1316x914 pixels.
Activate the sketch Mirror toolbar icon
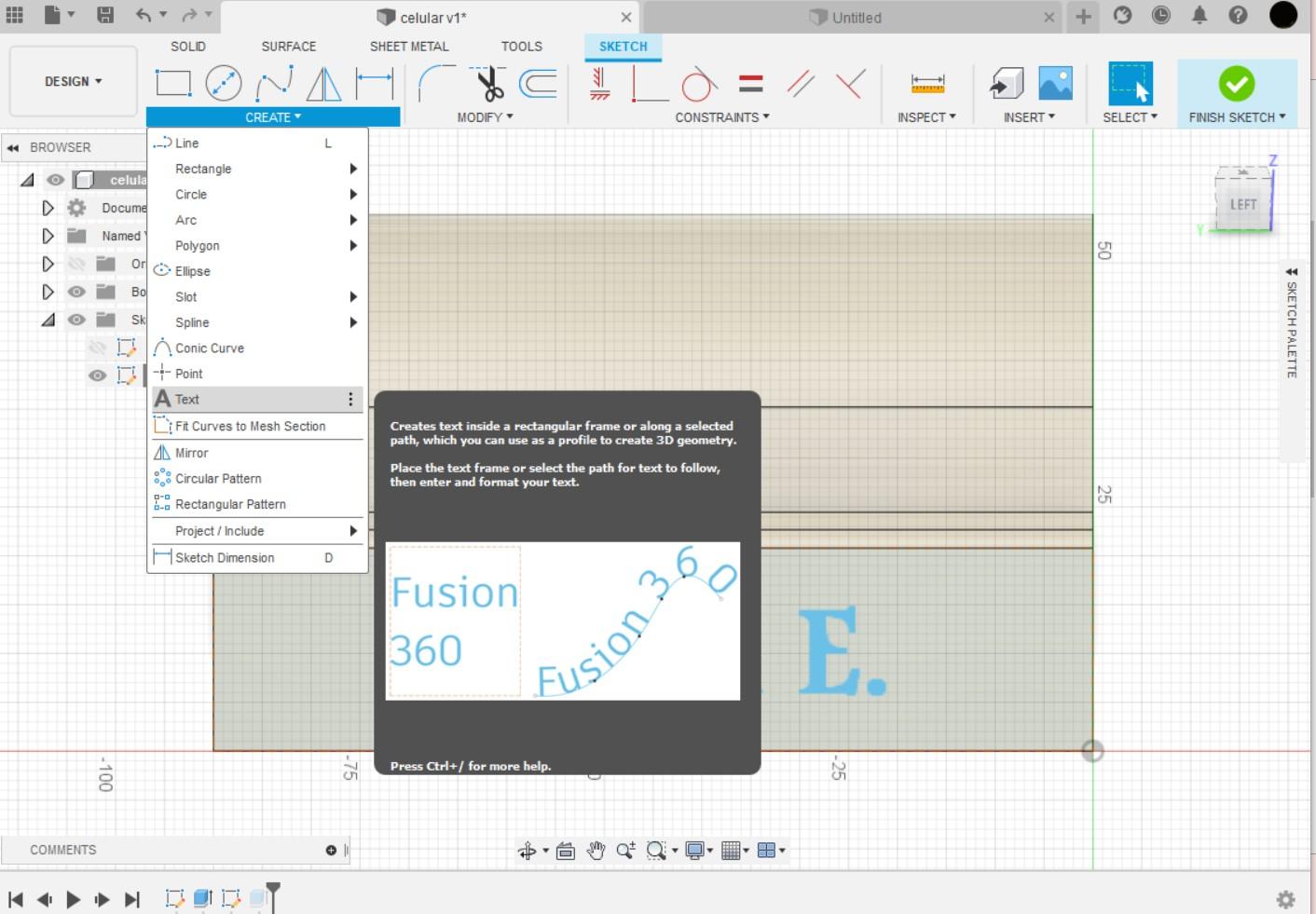[x=323, y=84]
